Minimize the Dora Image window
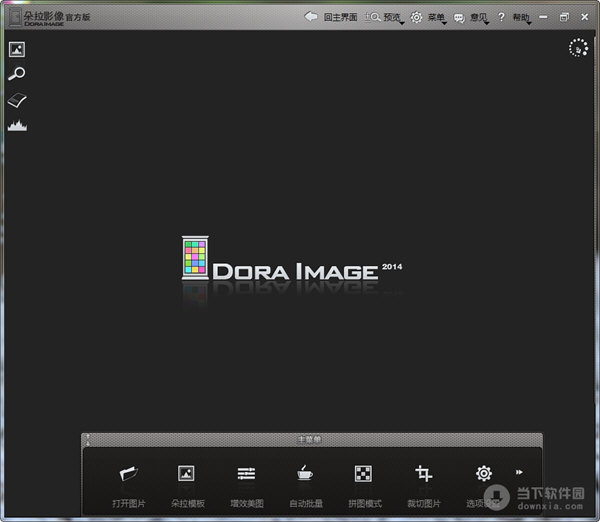The height and width of the screenshot is (522, 600). pyautogui.click(x=543, y=17)
